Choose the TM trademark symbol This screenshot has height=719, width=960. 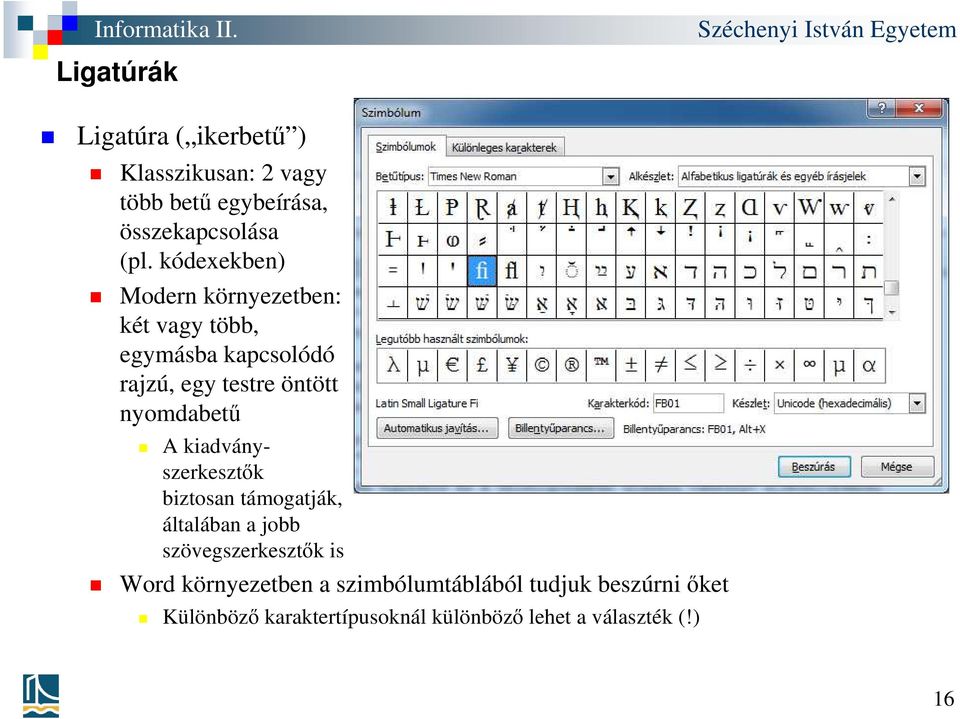(x=601, y=365)
